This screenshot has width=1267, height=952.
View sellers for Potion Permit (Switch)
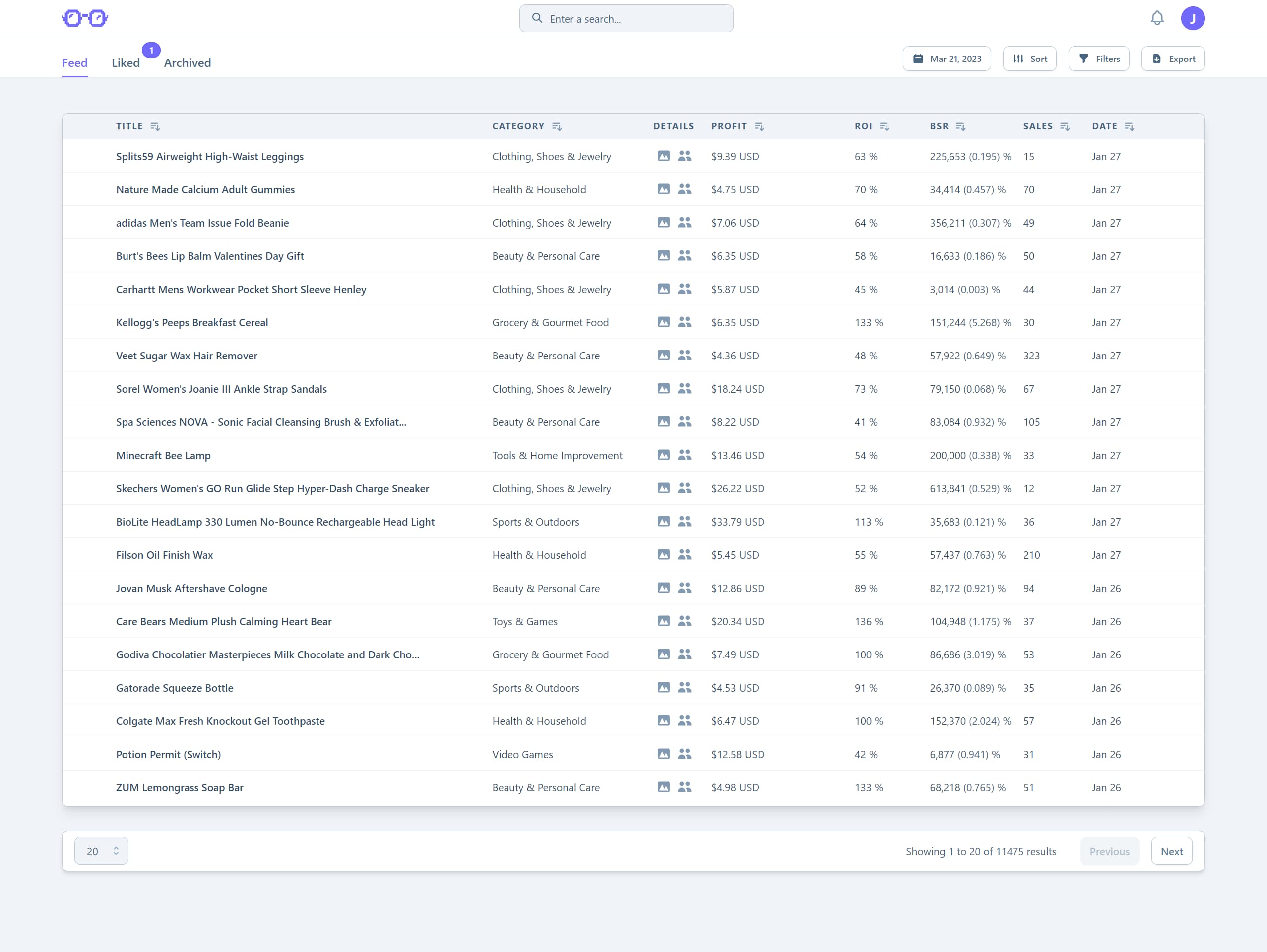point(685,753)
